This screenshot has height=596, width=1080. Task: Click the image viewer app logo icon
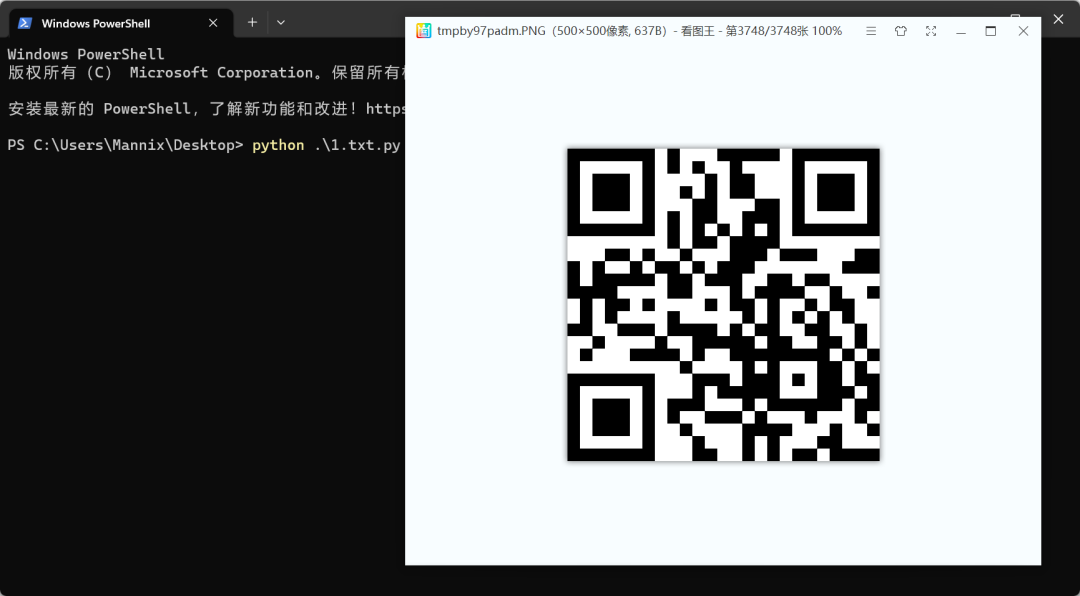(x=424, y=31)
